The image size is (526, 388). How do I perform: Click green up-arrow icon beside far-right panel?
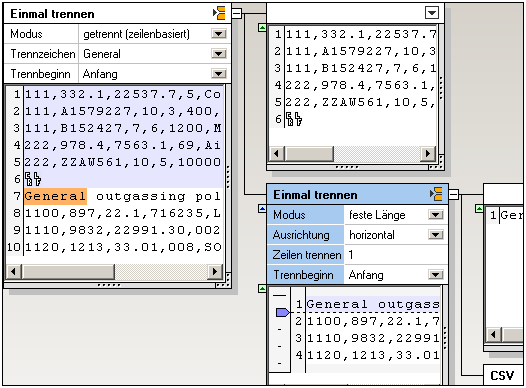(479, 209)
